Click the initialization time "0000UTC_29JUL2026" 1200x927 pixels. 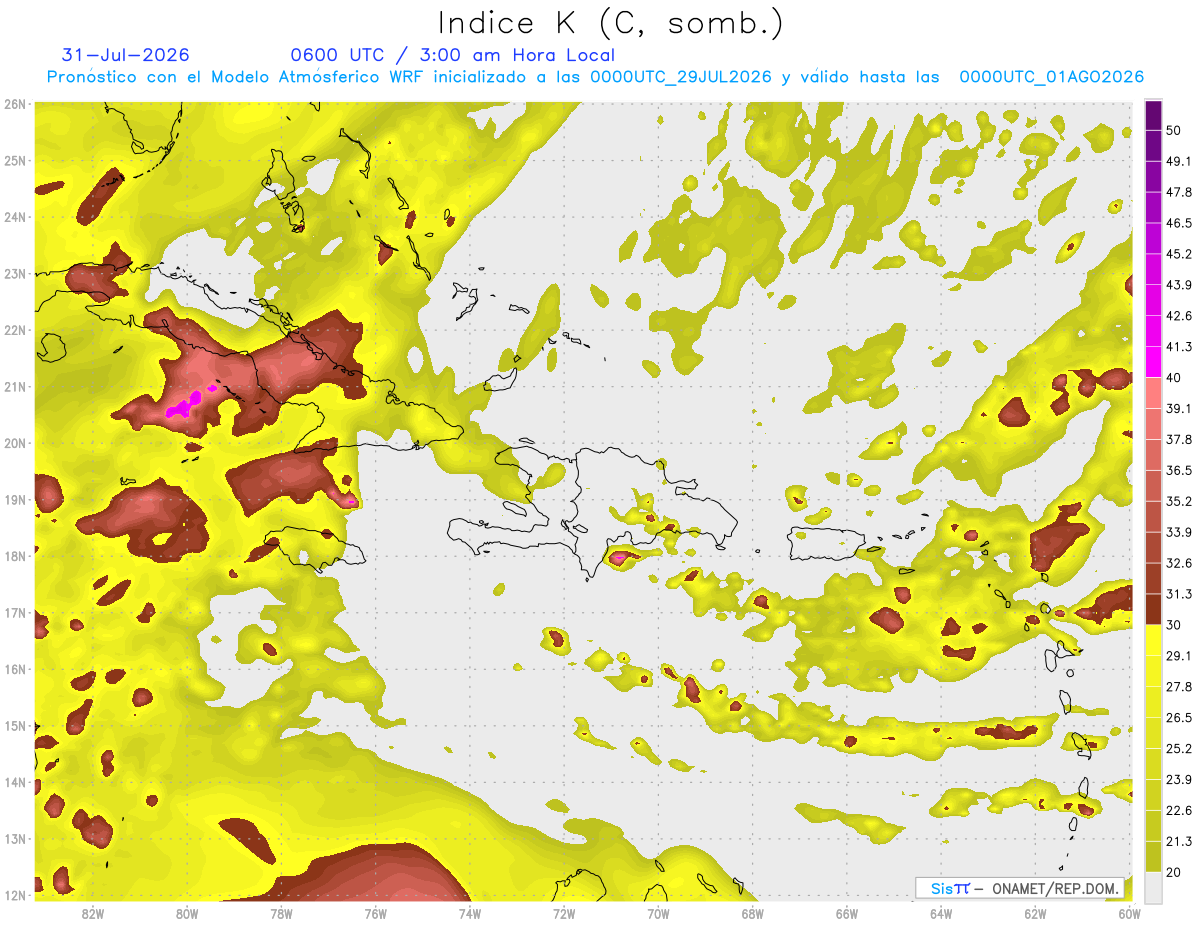pos(681,77)
